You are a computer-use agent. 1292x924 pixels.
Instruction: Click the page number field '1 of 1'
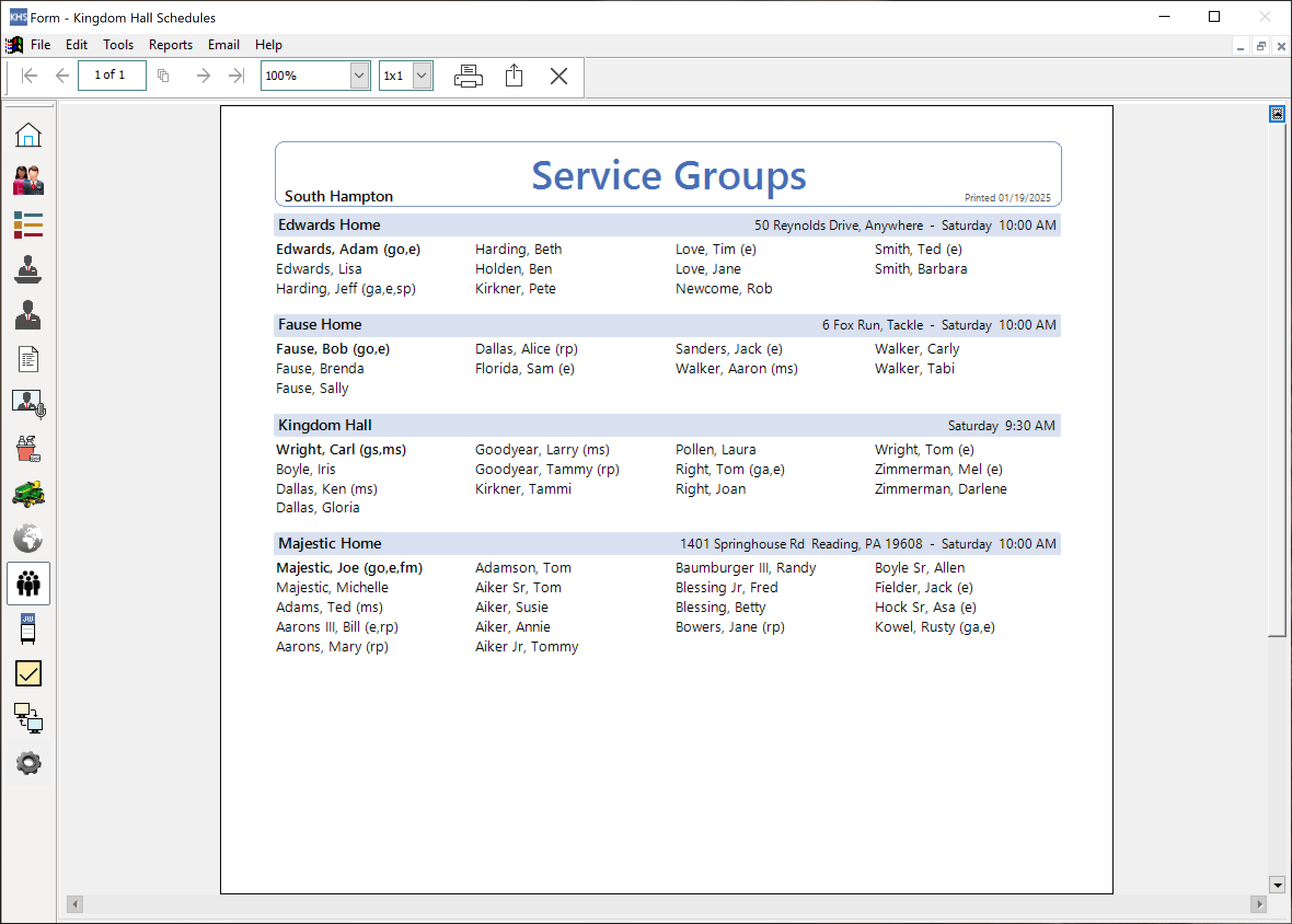point(112,75)
